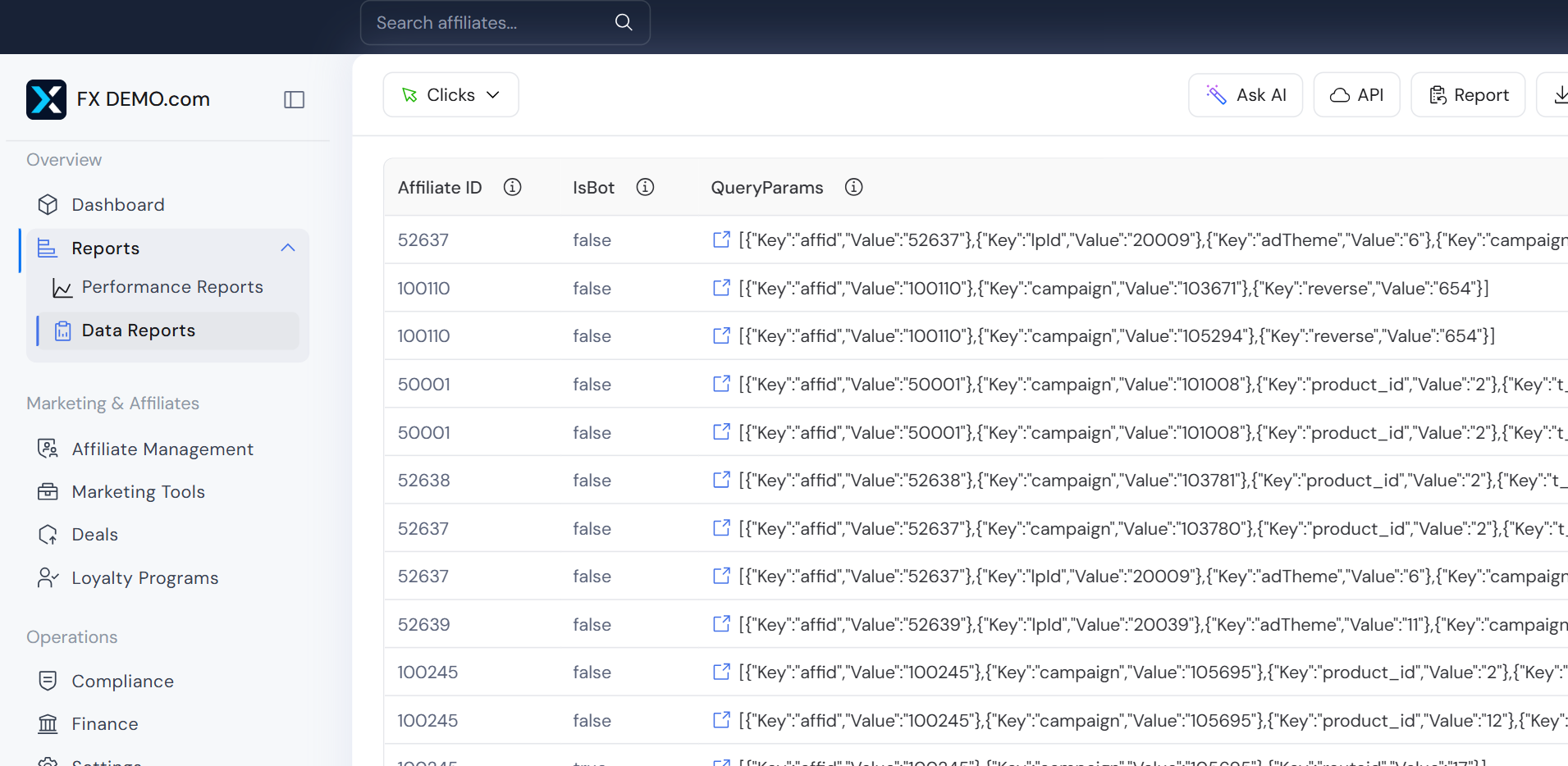Open the IsBot column info icon
Screen dimensions: 1568x766
click(x=645, y=187)
